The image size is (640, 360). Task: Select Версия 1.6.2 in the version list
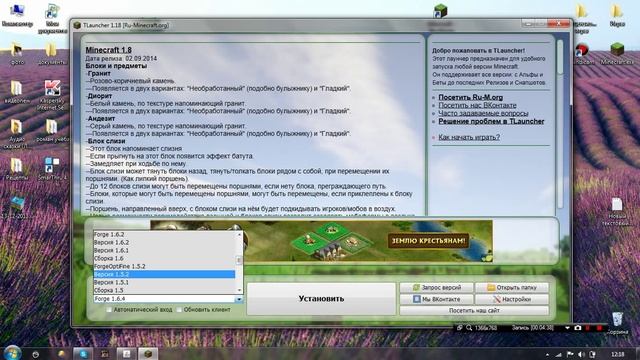pos(164,242)
